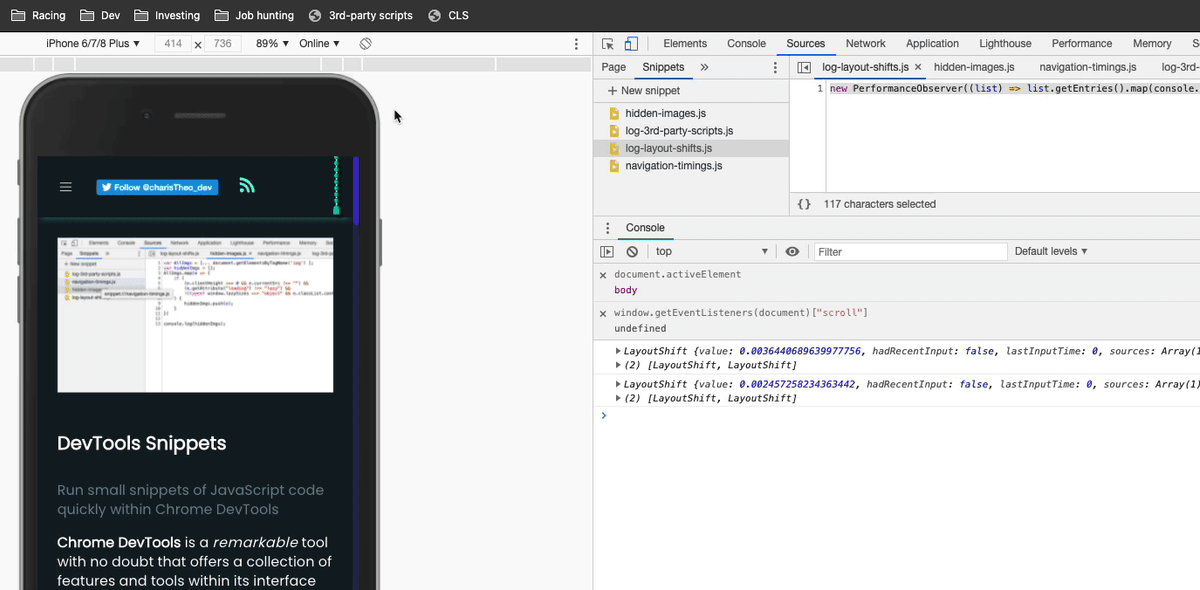The image size is (1200, 590).
Task: Open the top JavaScript context dropdown
Action: tap(712, 252)
